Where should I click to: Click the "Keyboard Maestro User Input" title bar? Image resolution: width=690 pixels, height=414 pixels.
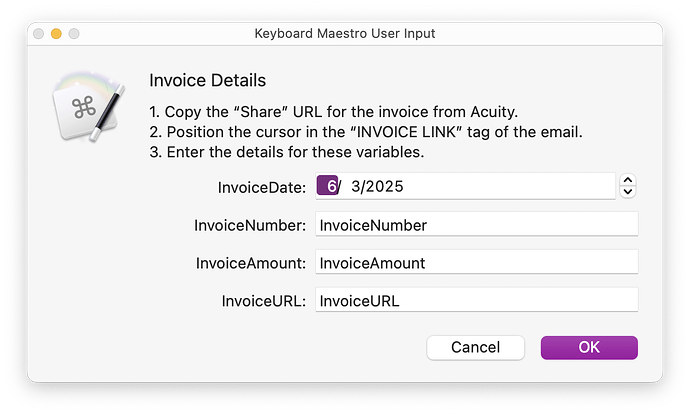[x=345, y=34]
